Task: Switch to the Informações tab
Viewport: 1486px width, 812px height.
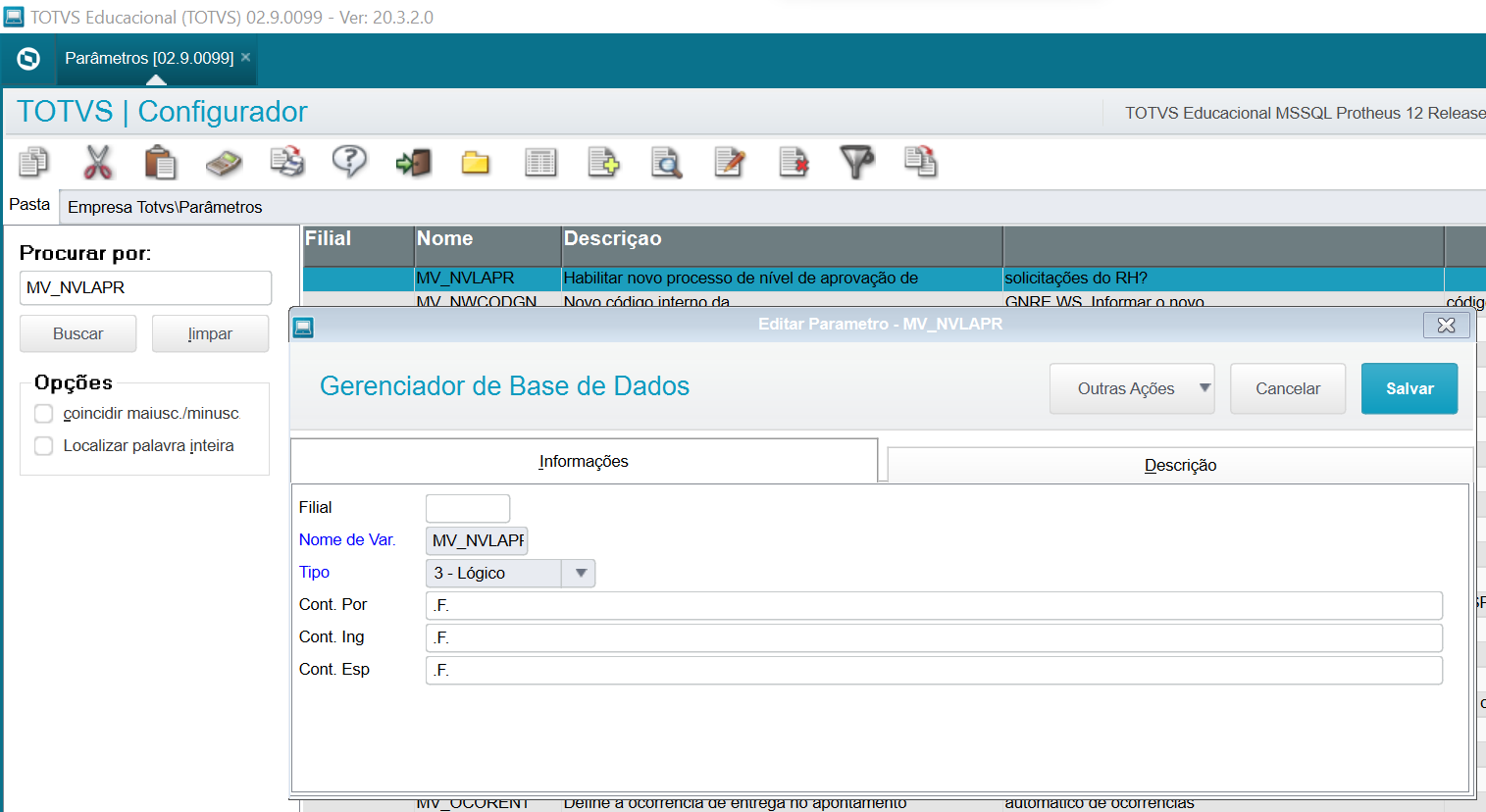Action: pos(584,461)
